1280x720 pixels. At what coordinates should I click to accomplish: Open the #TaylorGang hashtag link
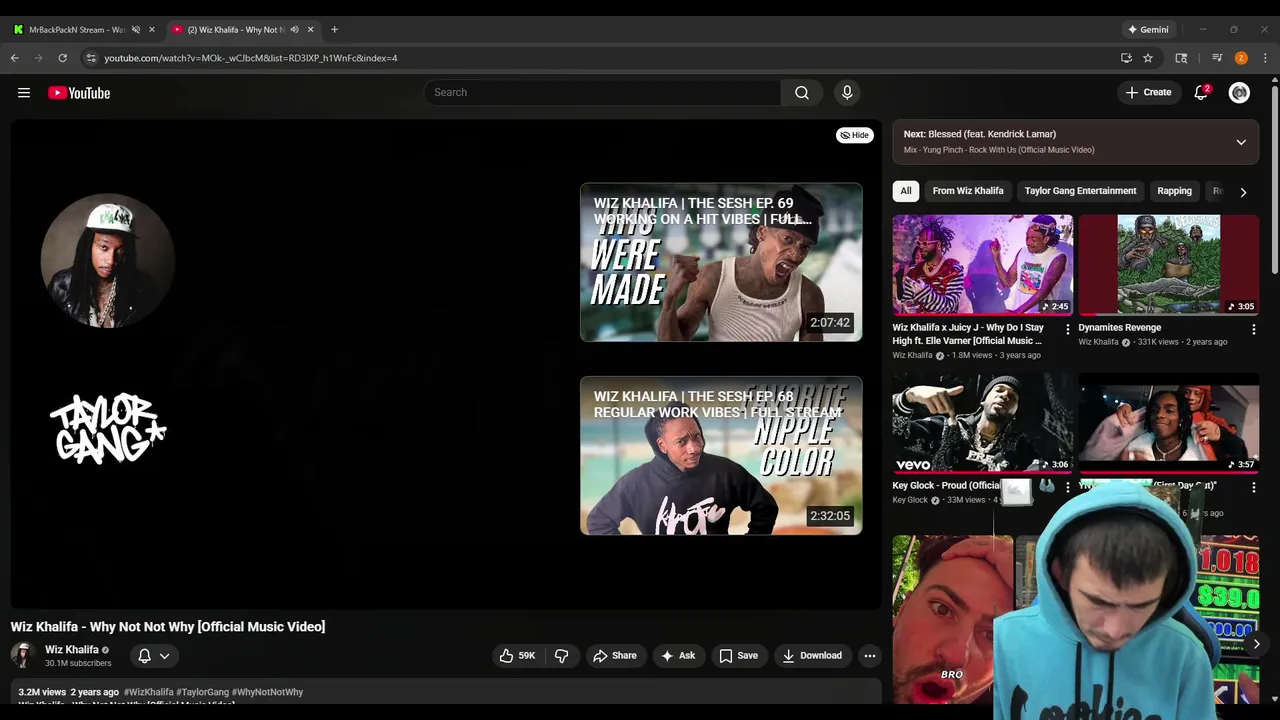coord(202,692)
